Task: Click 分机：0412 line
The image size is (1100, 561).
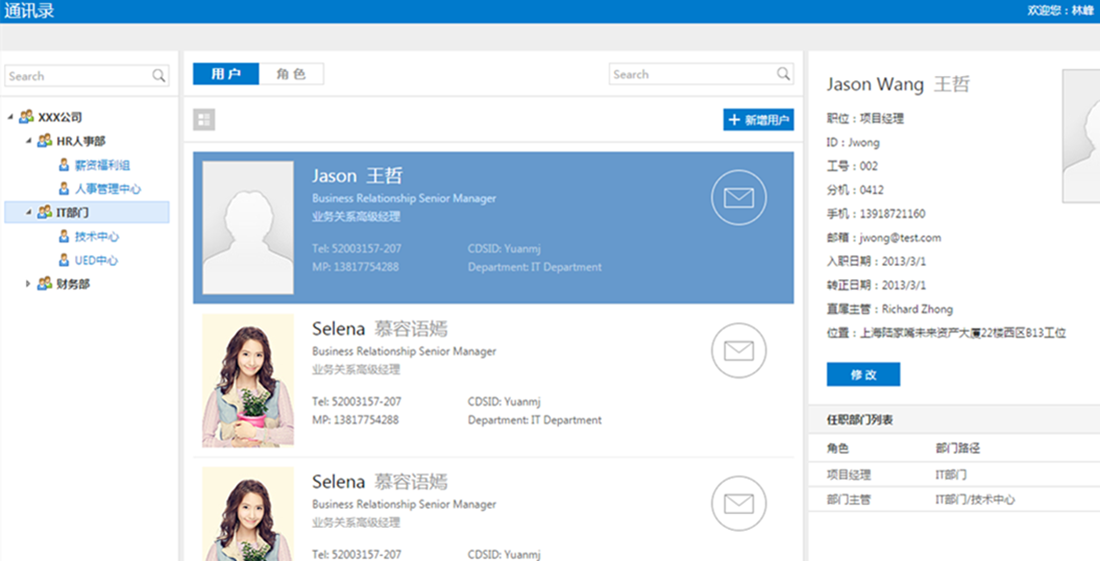Action: click(x=855, y=190)
